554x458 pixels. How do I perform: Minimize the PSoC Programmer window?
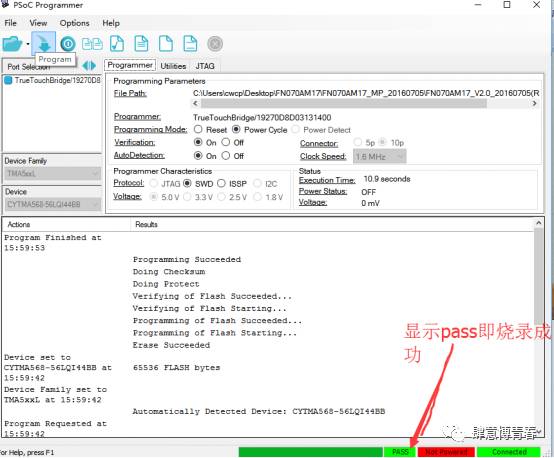478,5
